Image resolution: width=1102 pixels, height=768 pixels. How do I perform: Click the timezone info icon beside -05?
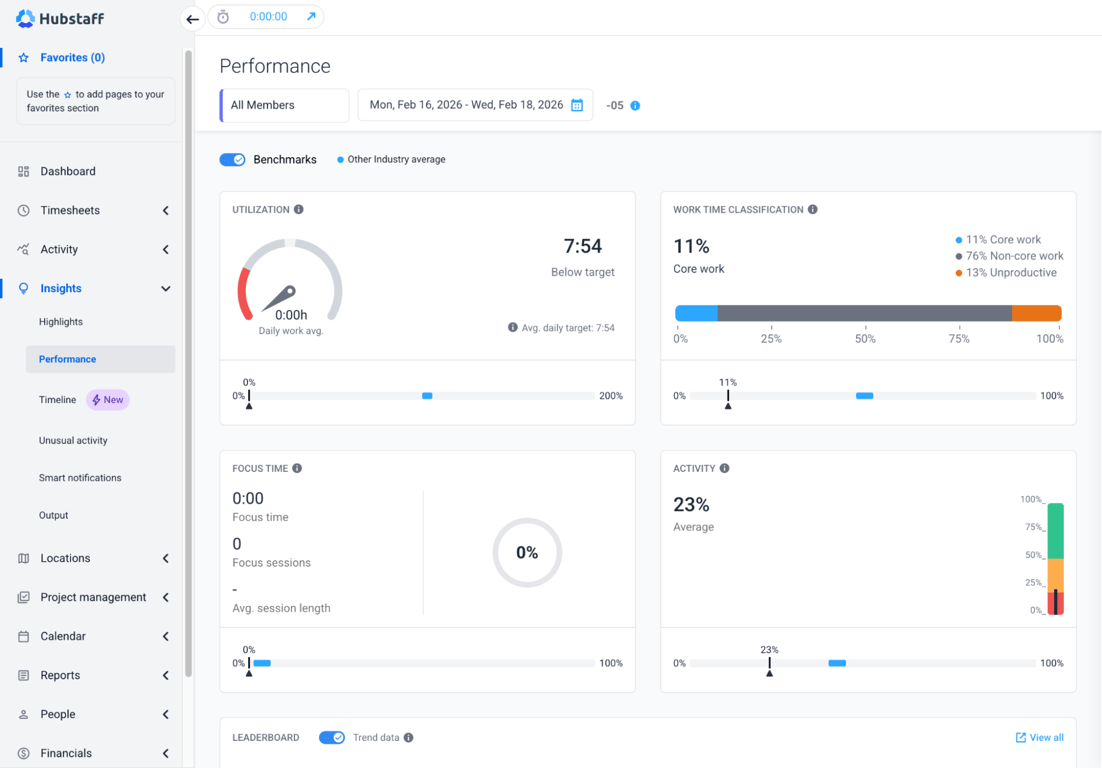tap(635, 105)
